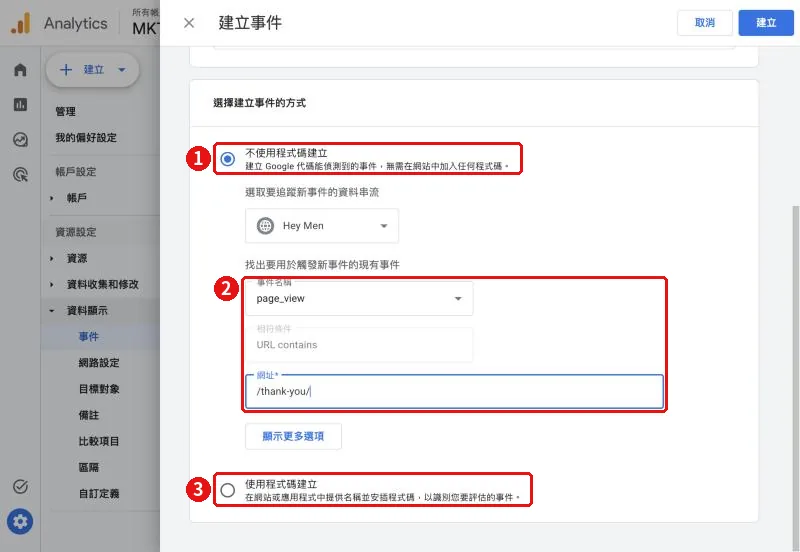This screenshot has height=552, width=800.
Task: Click the URL contains condition field
Action: tap(359, 344)
